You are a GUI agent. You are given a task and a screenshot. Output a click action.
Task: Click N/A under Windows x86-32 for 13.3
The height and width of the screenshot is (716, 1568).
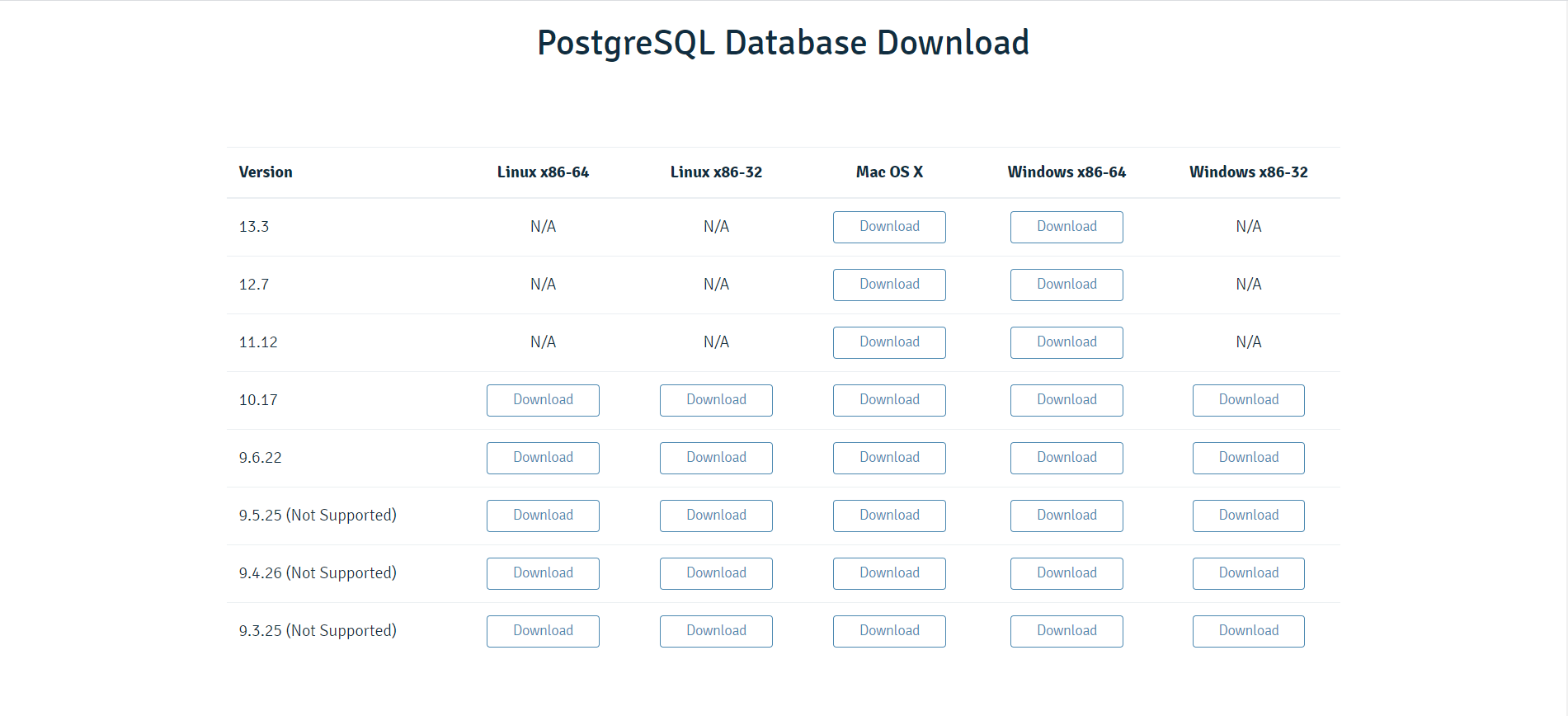coord(1249,227)
